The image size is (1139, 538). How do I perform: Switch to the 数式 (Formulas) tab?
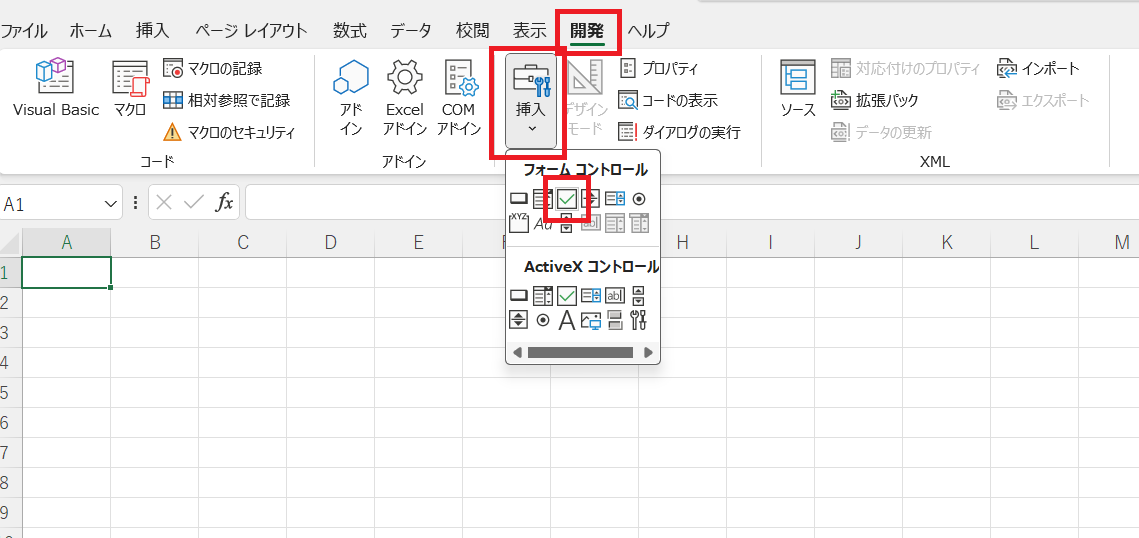pos(350,30)
